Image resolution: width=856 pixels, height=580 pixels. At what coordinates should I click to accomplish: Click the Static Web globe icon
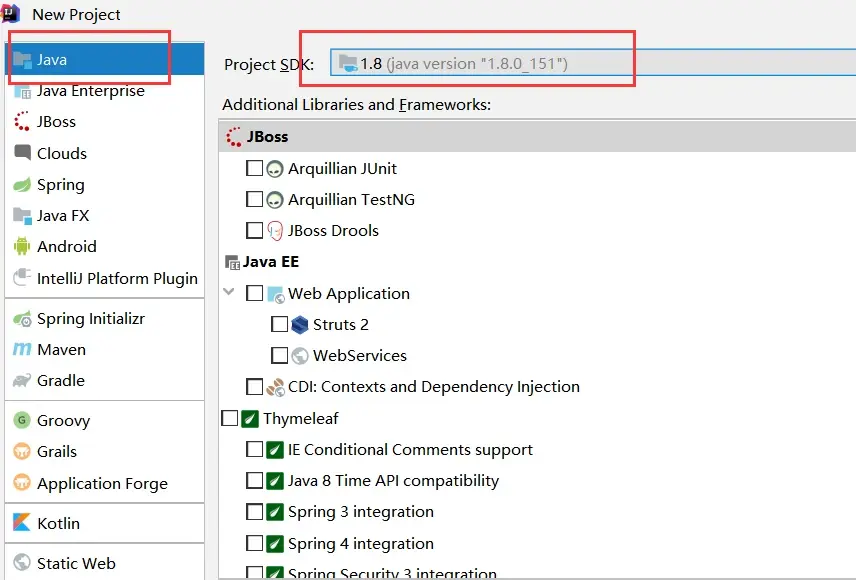[22, 562]
